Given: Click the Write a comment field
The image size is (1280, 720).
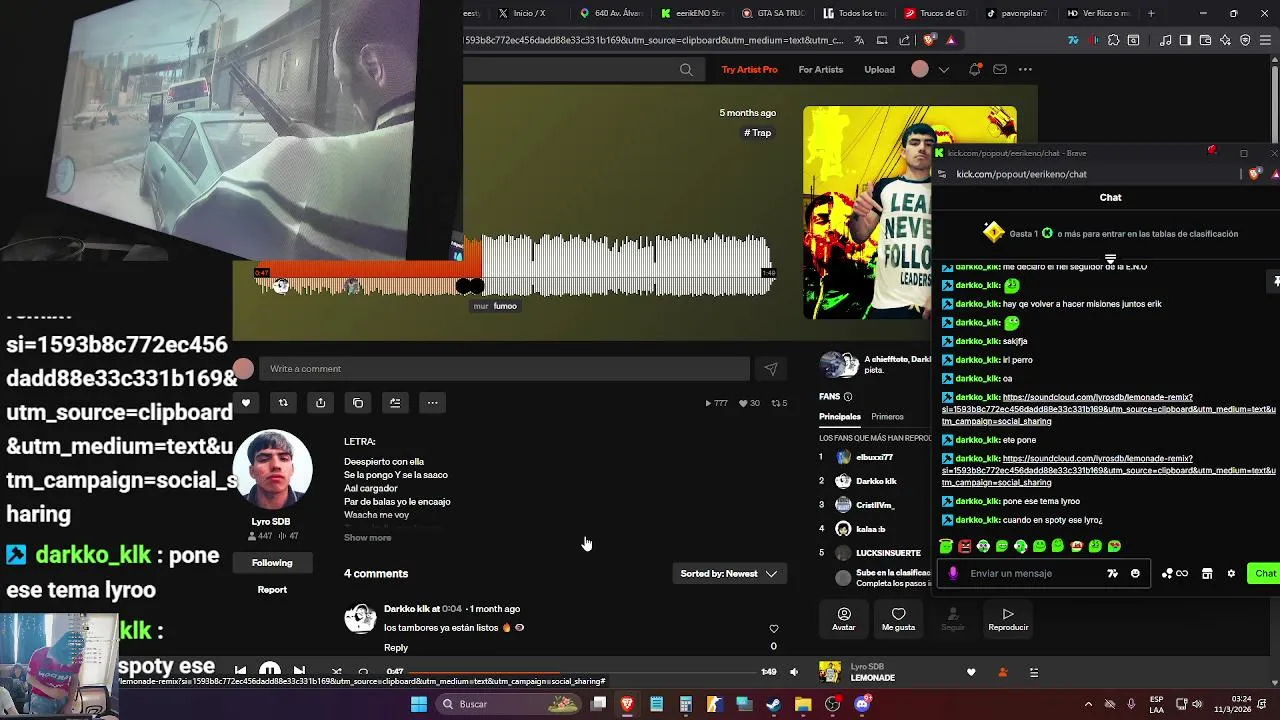Looking at the screenshot, I should 505,369.
